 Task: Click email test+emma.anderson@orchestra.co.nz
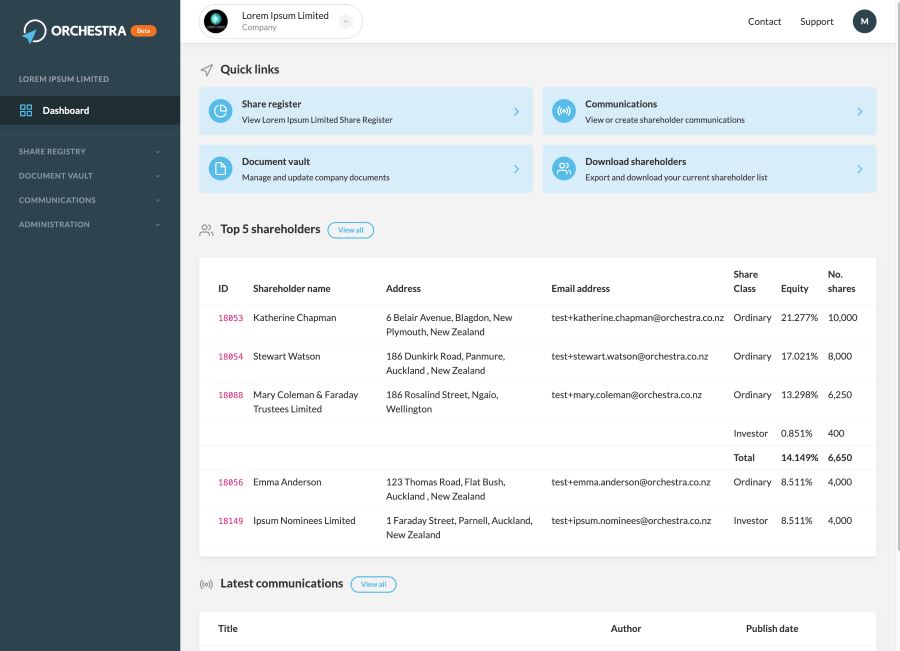coord(631,482)
